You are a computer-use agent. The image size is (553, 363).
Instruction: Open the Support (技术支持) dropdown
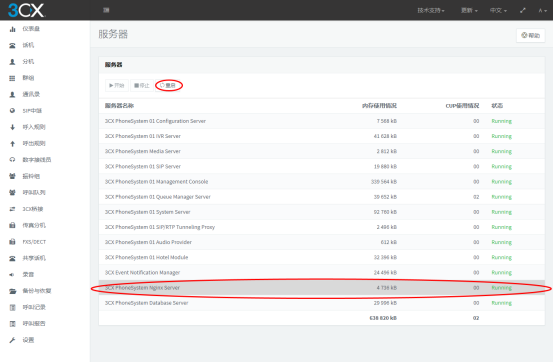[431, 11]
